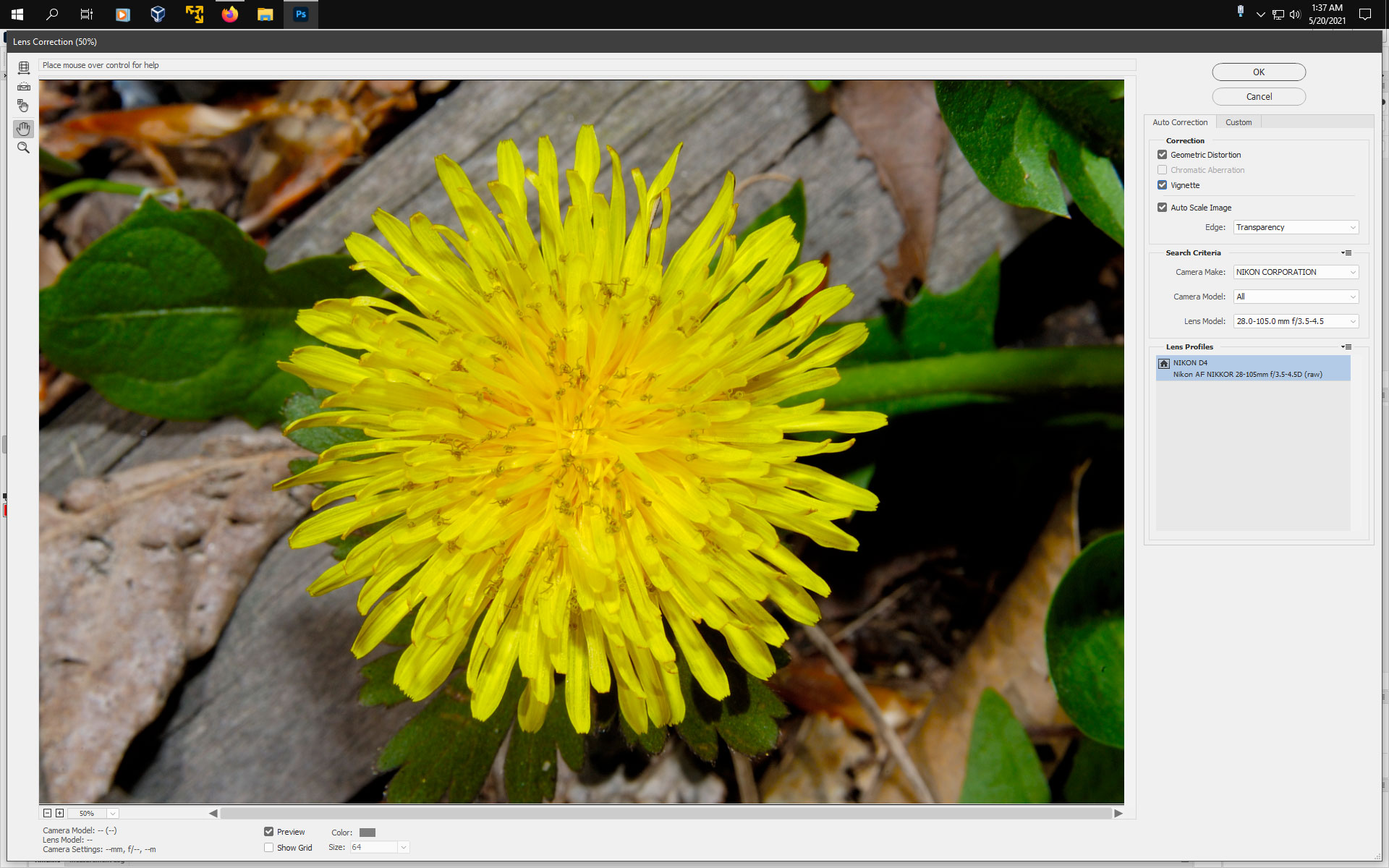Screen dimensions: 1389x868
Task: Toggle Vignette correction checkbox
Action: [x=1162, y=184]
